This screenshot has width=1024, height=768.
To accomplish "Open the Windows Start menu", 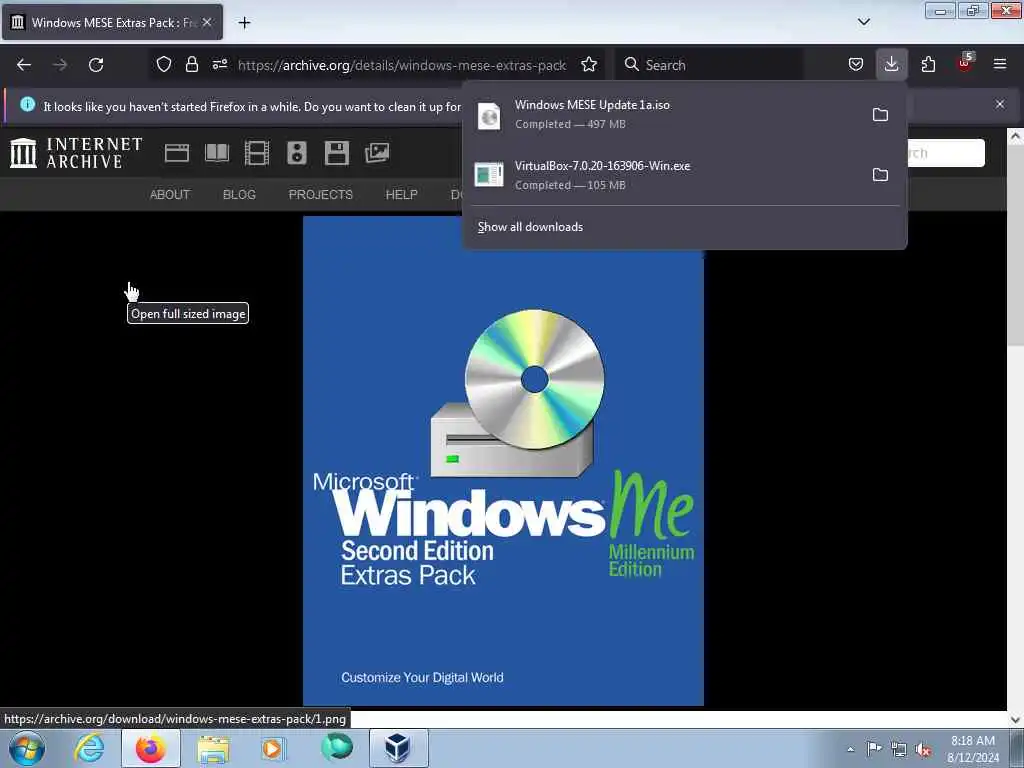I will pos(27,748).
